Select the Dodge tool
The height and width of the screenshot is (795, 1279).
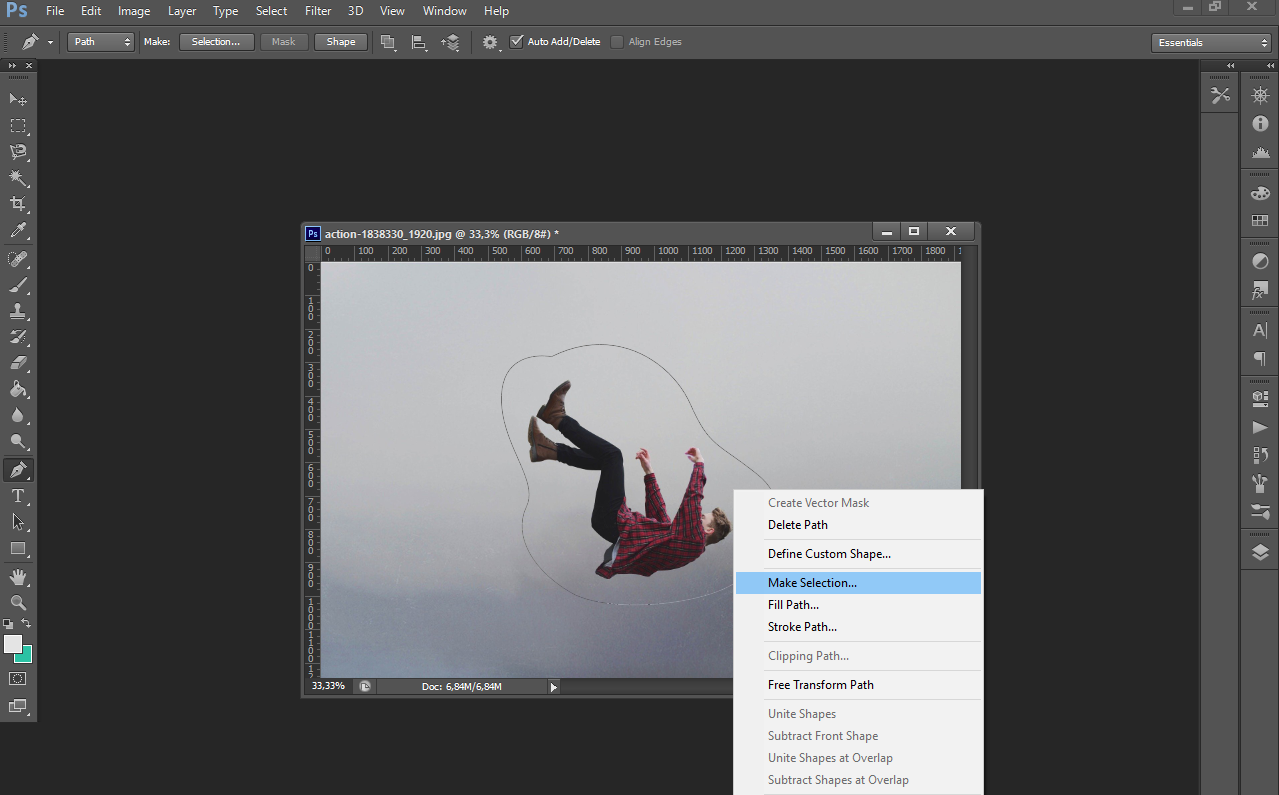click(x=18, y=442)
